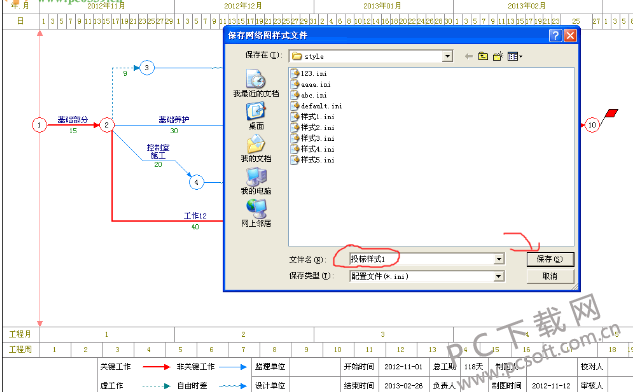Image resolution: width=633 pixels, height=392 pixels.
Task: Click the up one folder level icon
Action: click(483, 57)
